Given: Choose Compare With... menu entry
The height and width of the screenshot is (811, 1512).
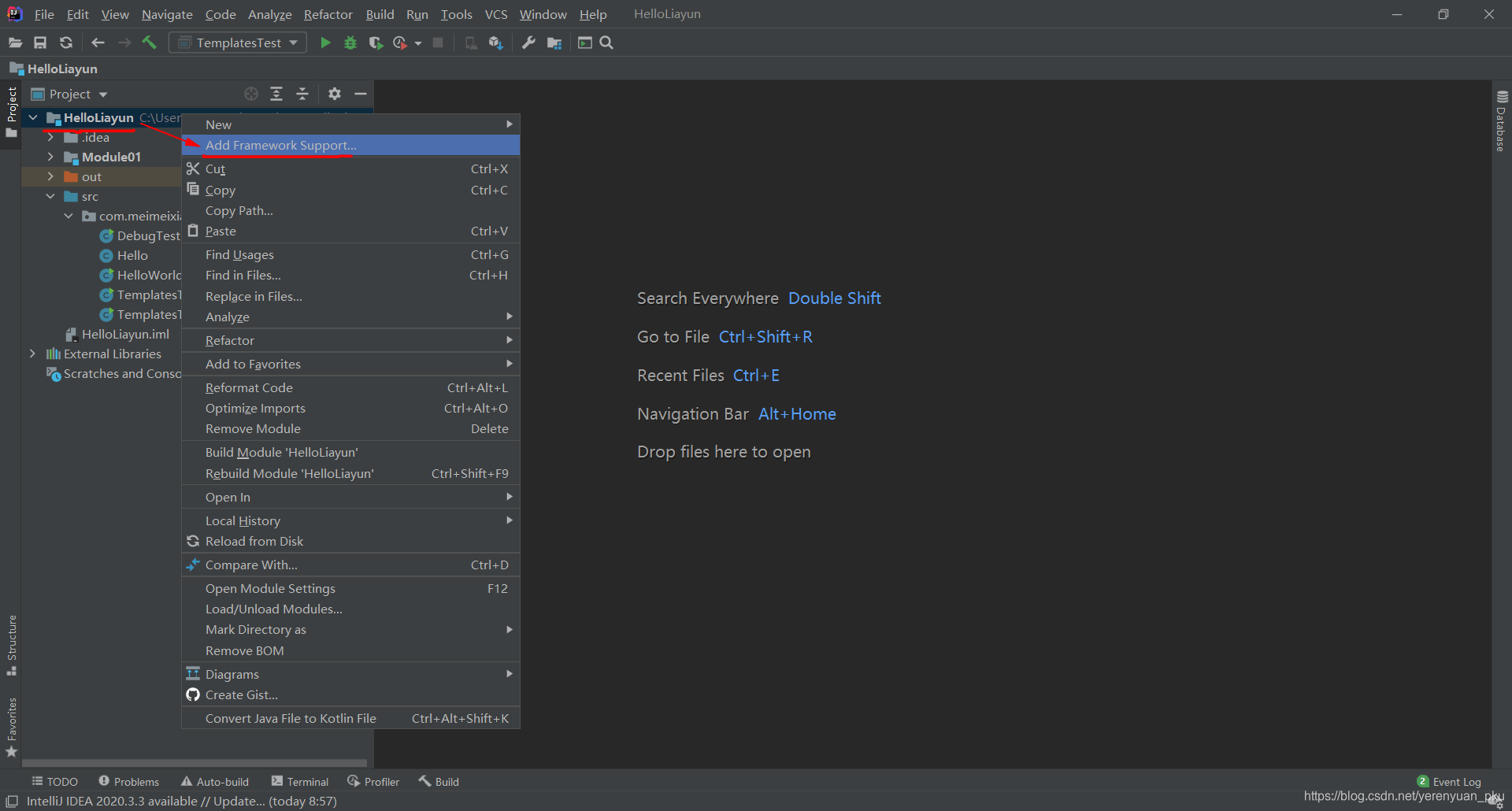Looking at the screenshot, I should [x=350, y=565].
